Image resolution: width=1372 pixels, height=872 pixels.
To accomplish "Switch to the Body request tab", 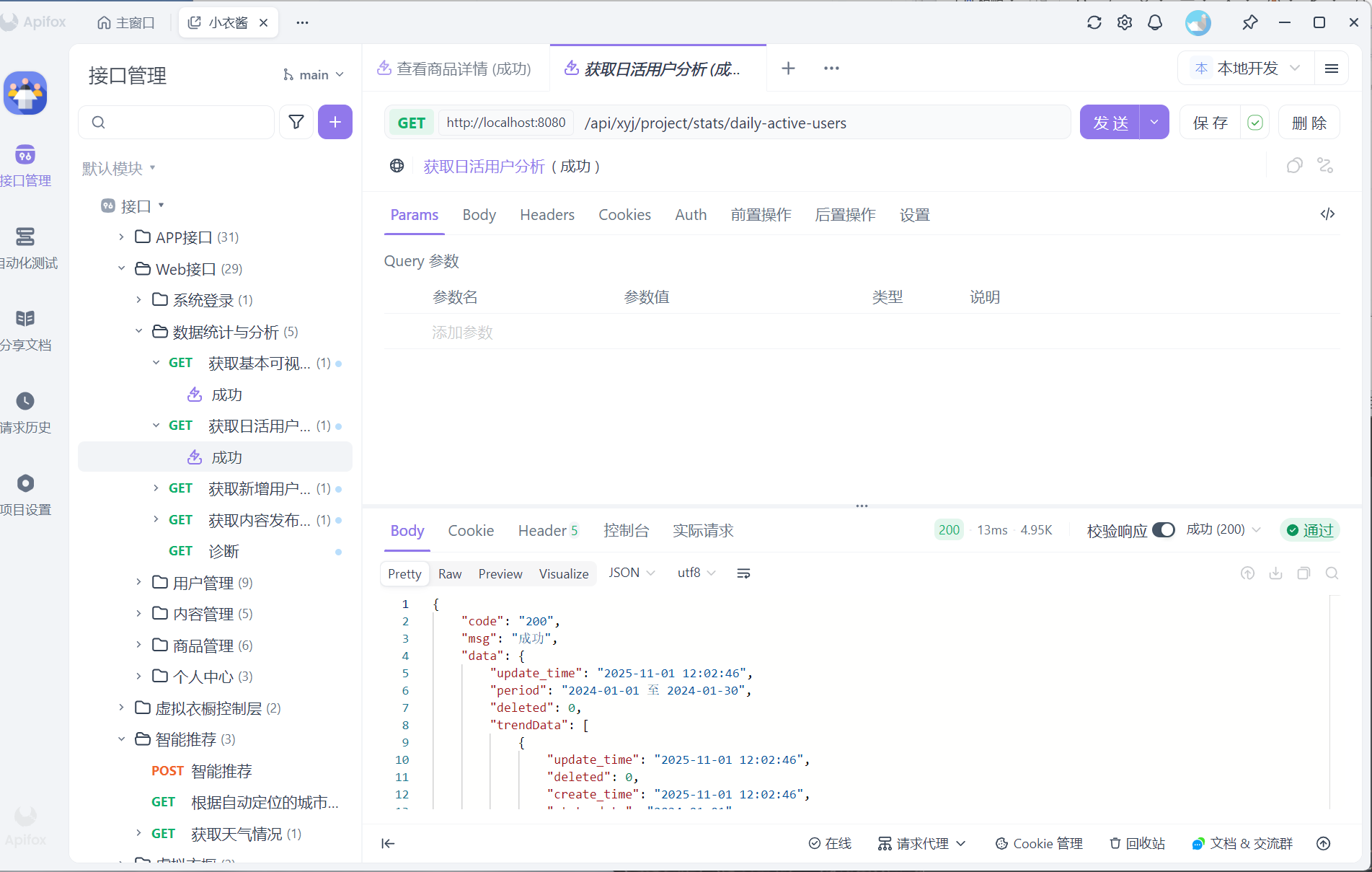I will click(479, 215).
